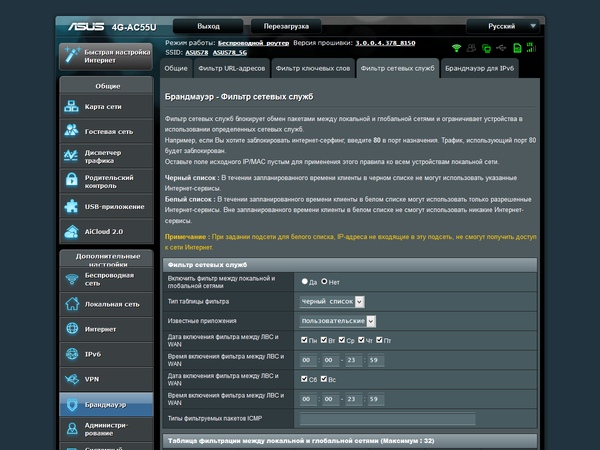Click the USB application puzzle icon

(72, 206)
